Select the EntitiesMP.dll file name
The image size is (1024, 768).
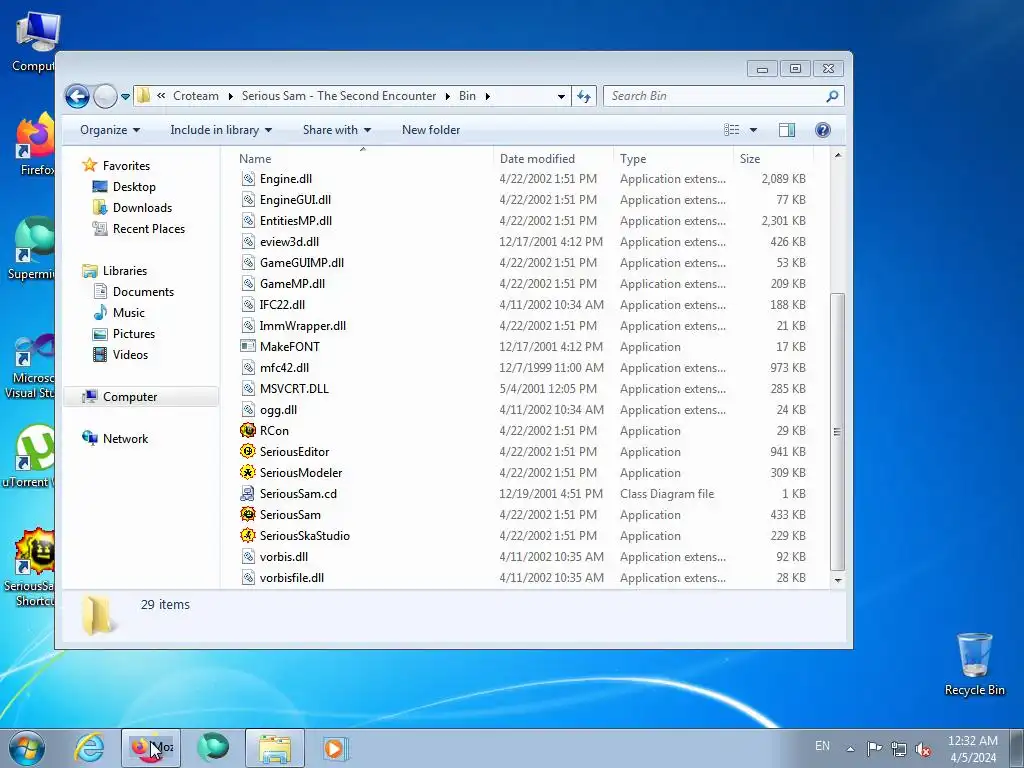click(296, 221)
